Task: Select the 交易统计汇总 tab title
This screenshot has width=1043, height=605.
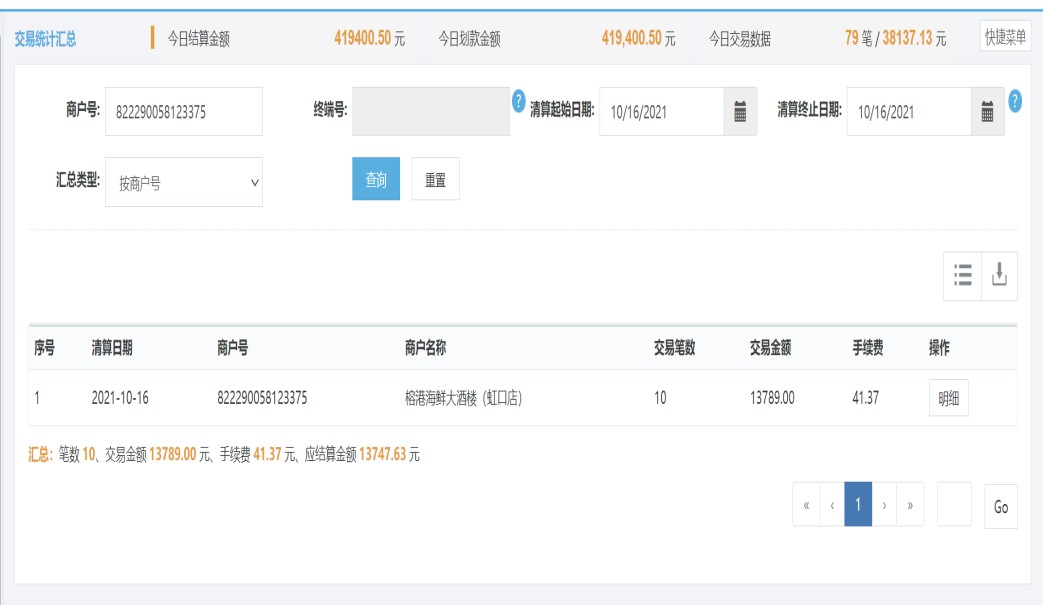Action: (x=45, y=39)
